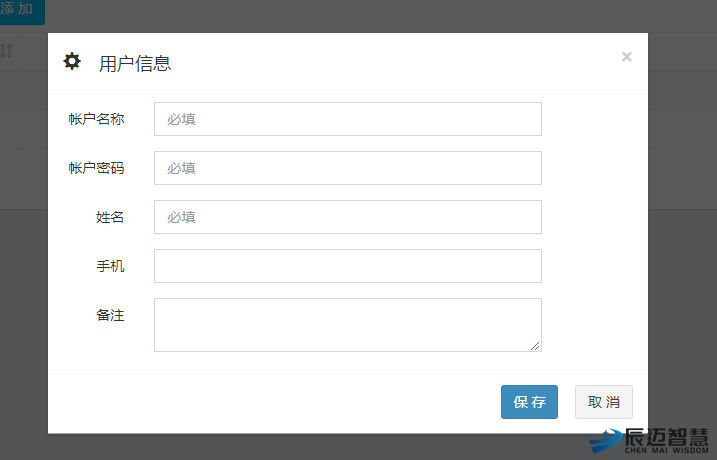Click the 帐户密码 label
Viewport: 717px width, 460px height.
(96, 168)
